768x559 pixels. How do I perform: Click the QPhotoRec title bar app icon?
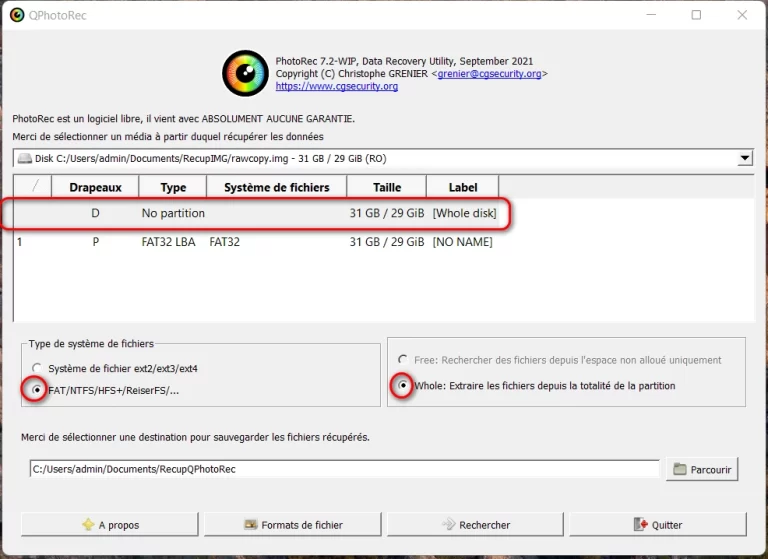click(17, 15)
